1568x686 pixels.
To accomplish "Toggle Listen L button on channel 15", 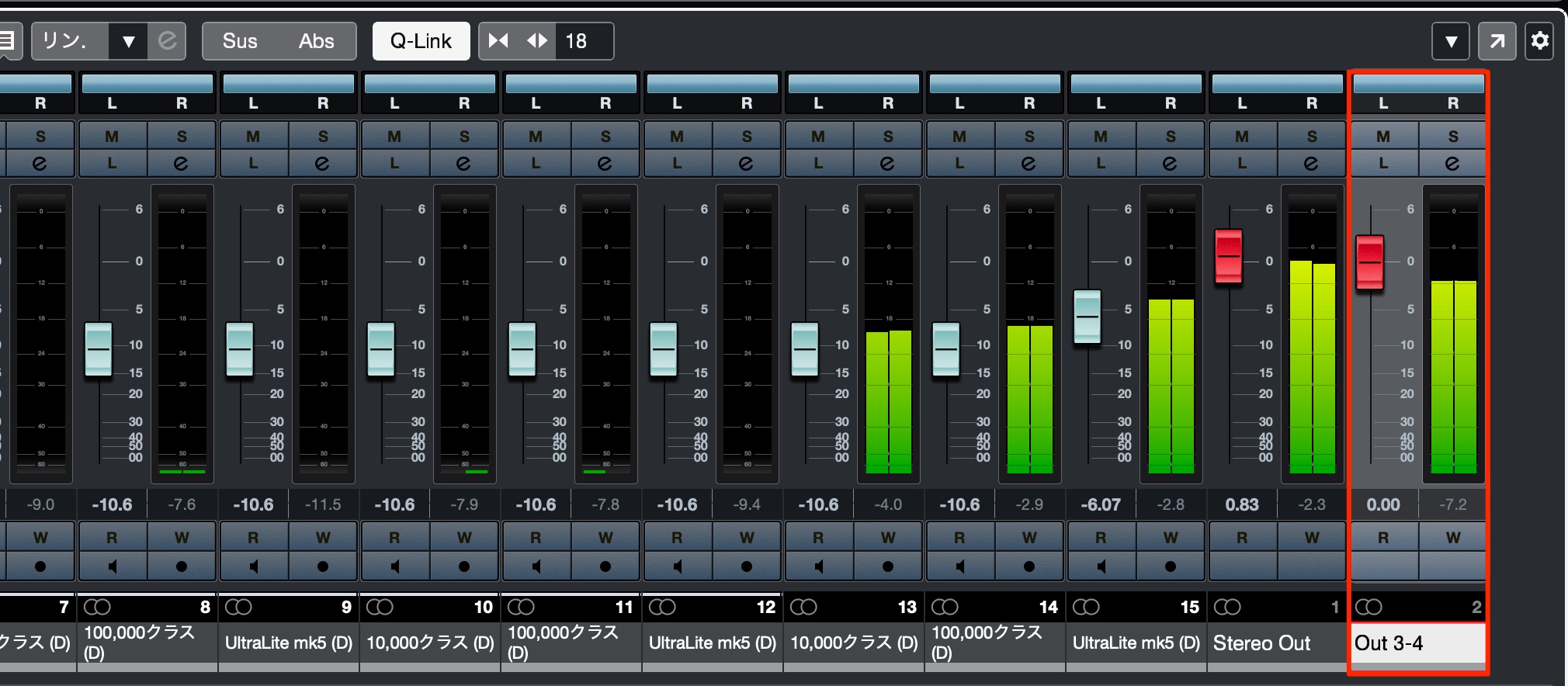I will point(1101,164).
